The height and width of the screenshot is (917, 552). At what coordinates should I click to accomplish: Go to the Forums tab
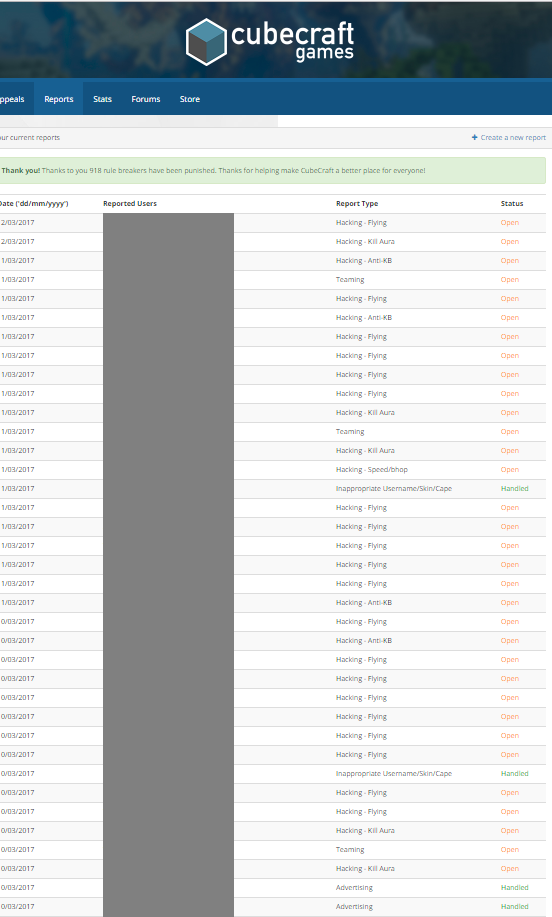pyautogui.click(x=146, y=99)
